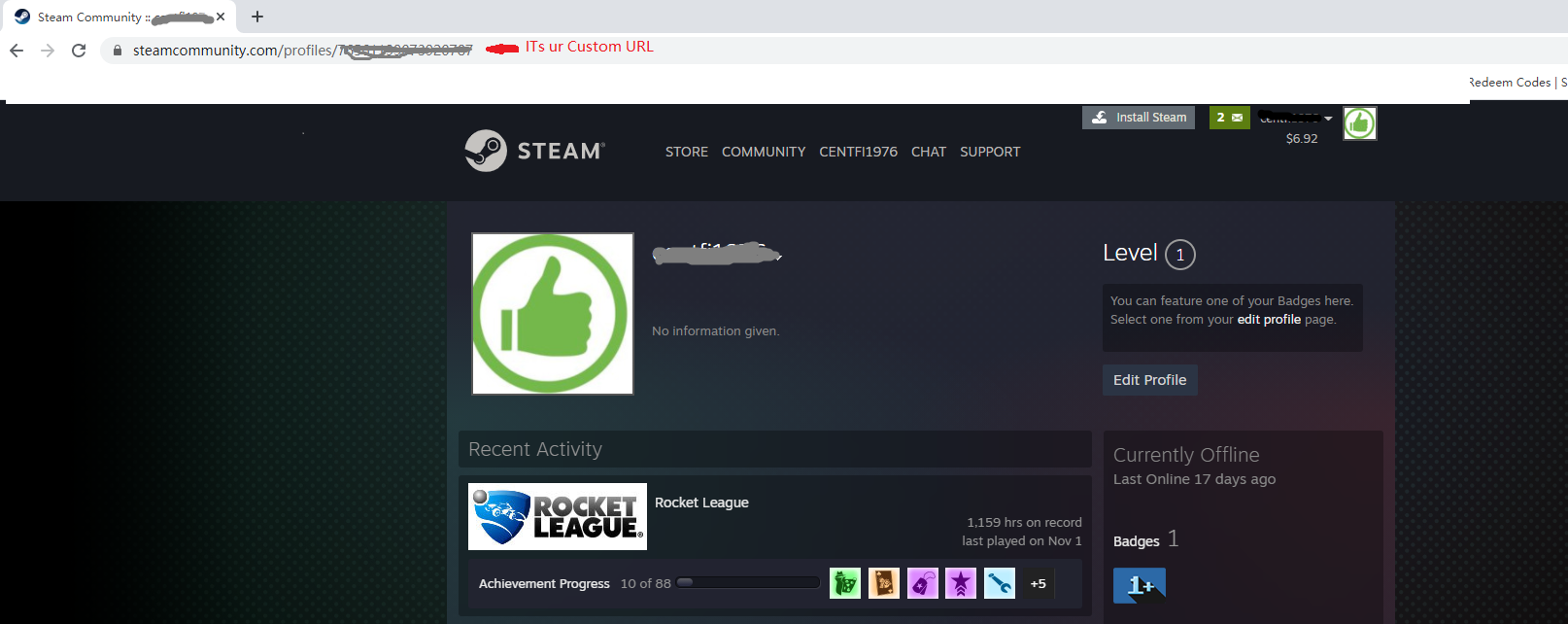The image size is (1568, 624).
Task: Open the COMMUNITY menu
Action: pos(764,152)
